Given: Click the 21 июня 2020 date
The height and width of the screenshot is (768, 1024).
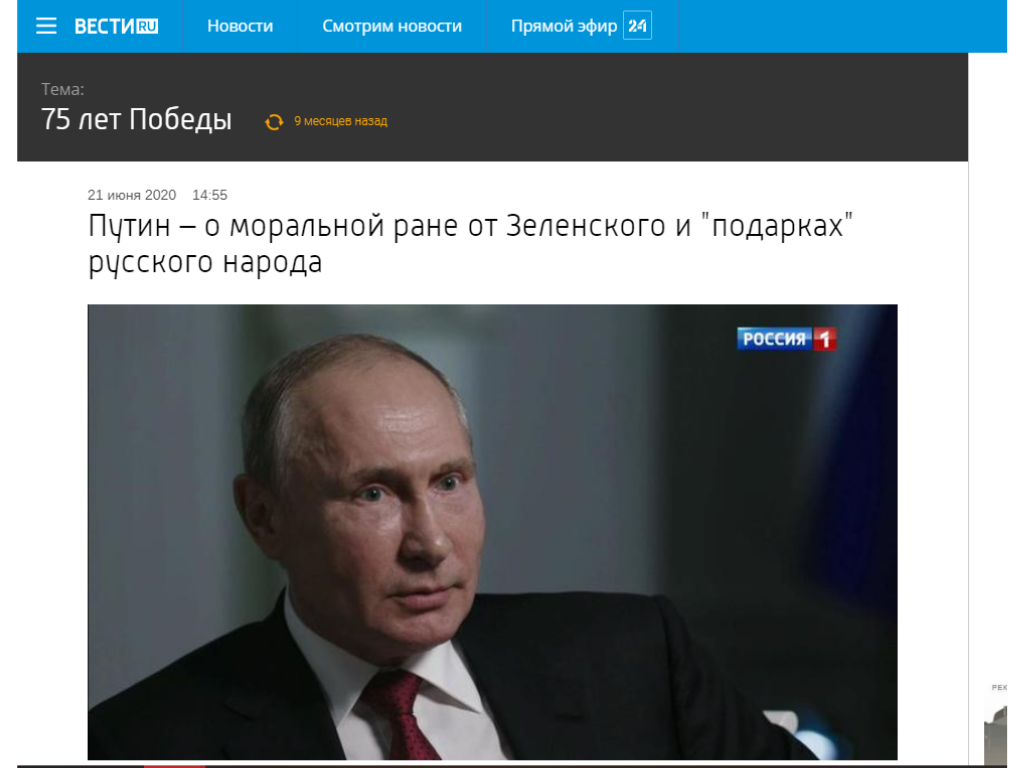Looking at the screenshot, I should pyautogui.click(x=132, y=195).
